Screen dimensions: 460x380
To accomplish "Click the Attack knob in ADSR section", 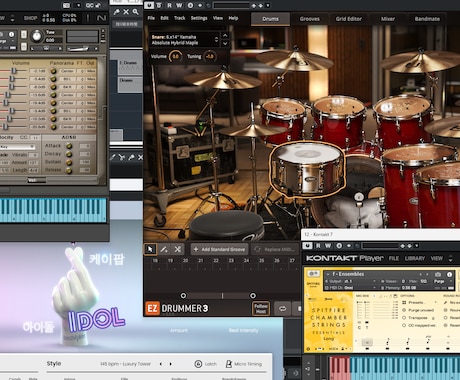I will tap(69, 146).
